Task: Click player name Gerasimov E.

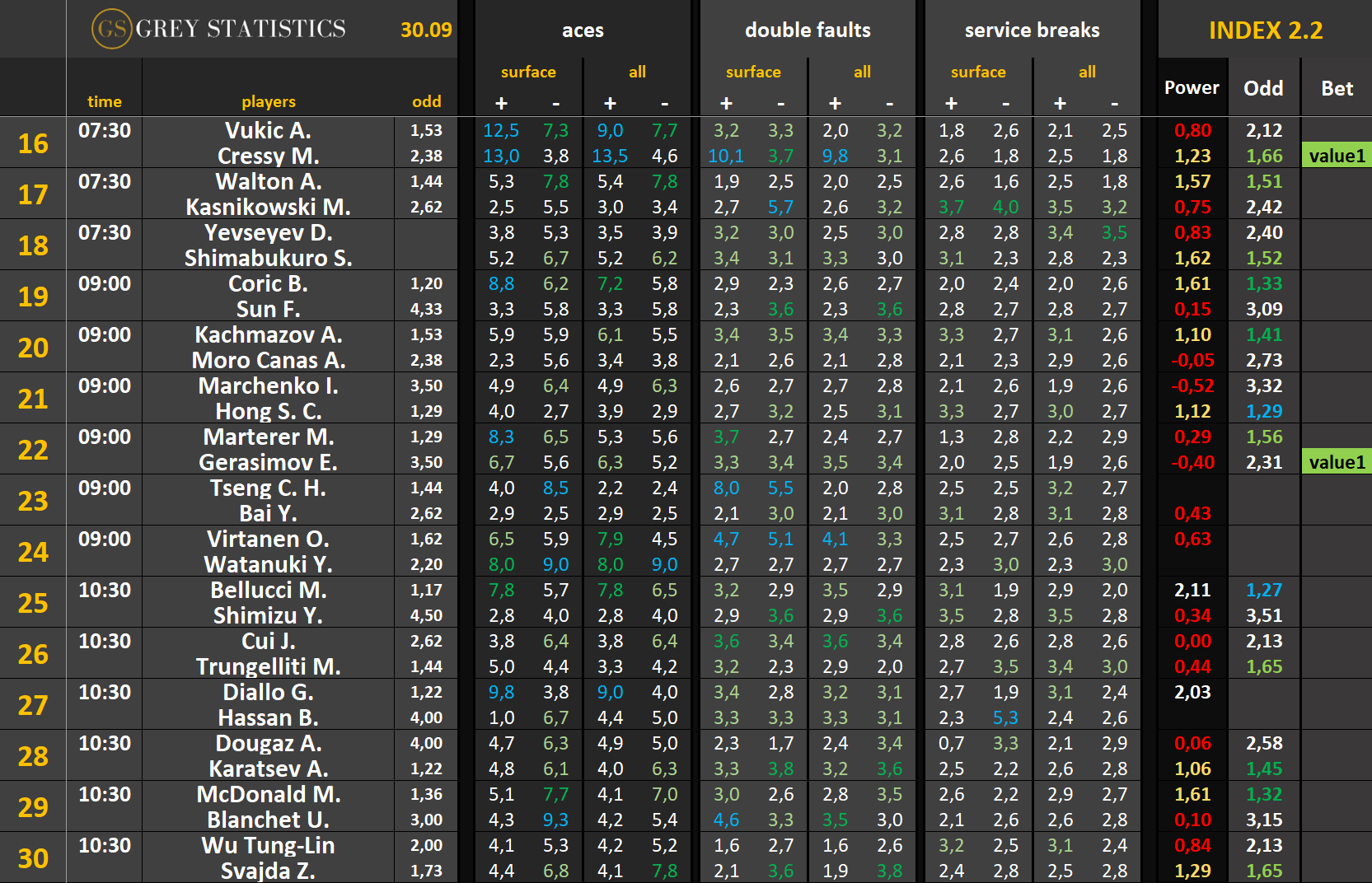Action: coord(269,462)
